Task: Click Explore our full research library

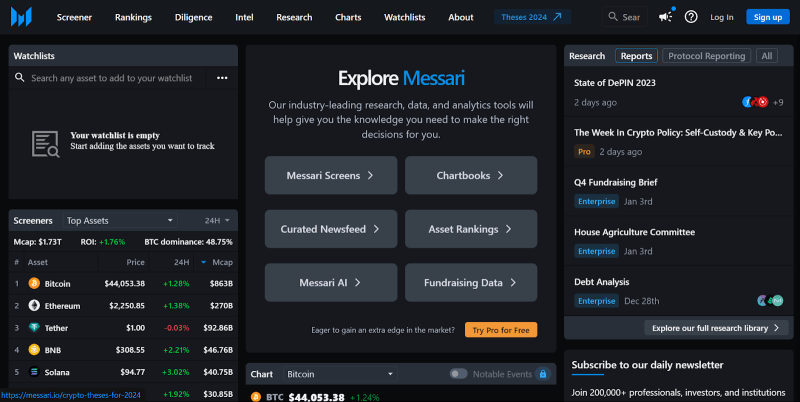Action: pyautogui.click(x=716, y=328)
